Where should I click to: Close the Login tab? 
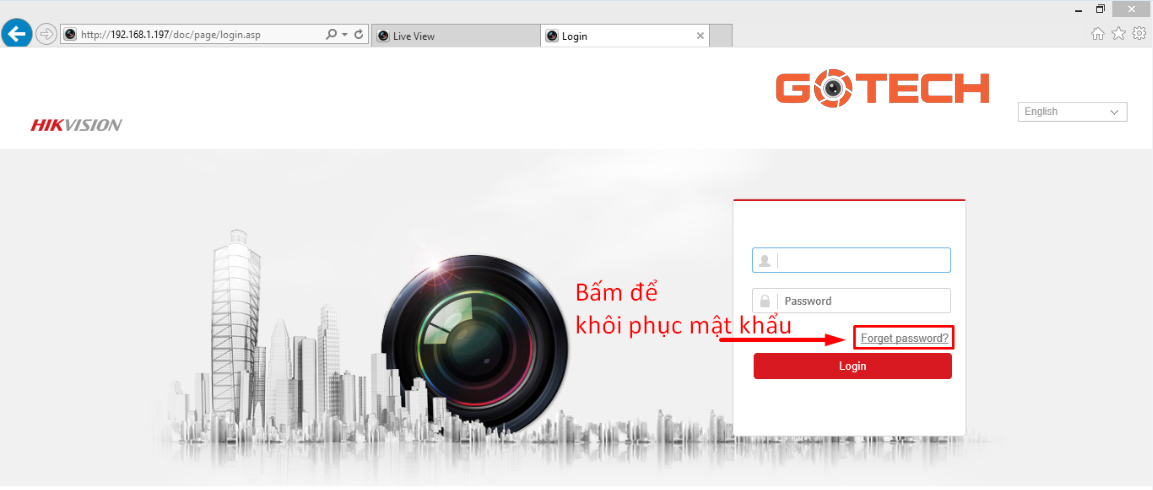700,35
